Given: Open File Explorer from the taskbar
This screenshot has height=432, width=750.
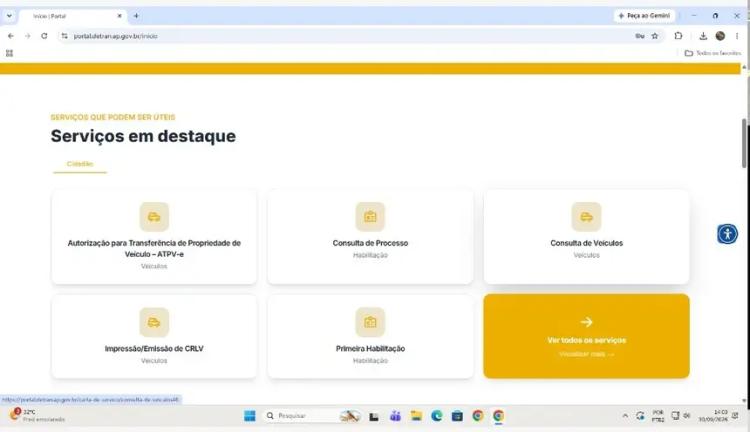Looking at the screenshot, I should point(416,416).
